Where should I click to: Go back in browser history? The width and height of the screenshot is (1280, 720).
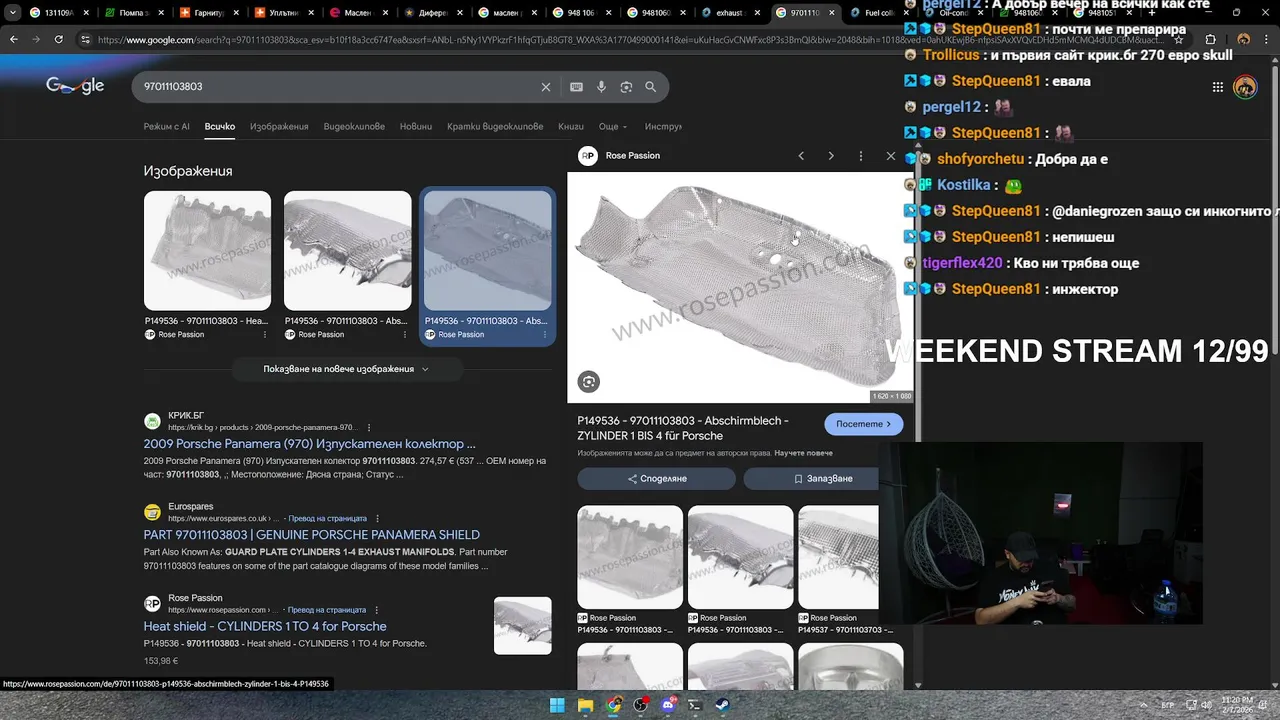tap(14, 39)
